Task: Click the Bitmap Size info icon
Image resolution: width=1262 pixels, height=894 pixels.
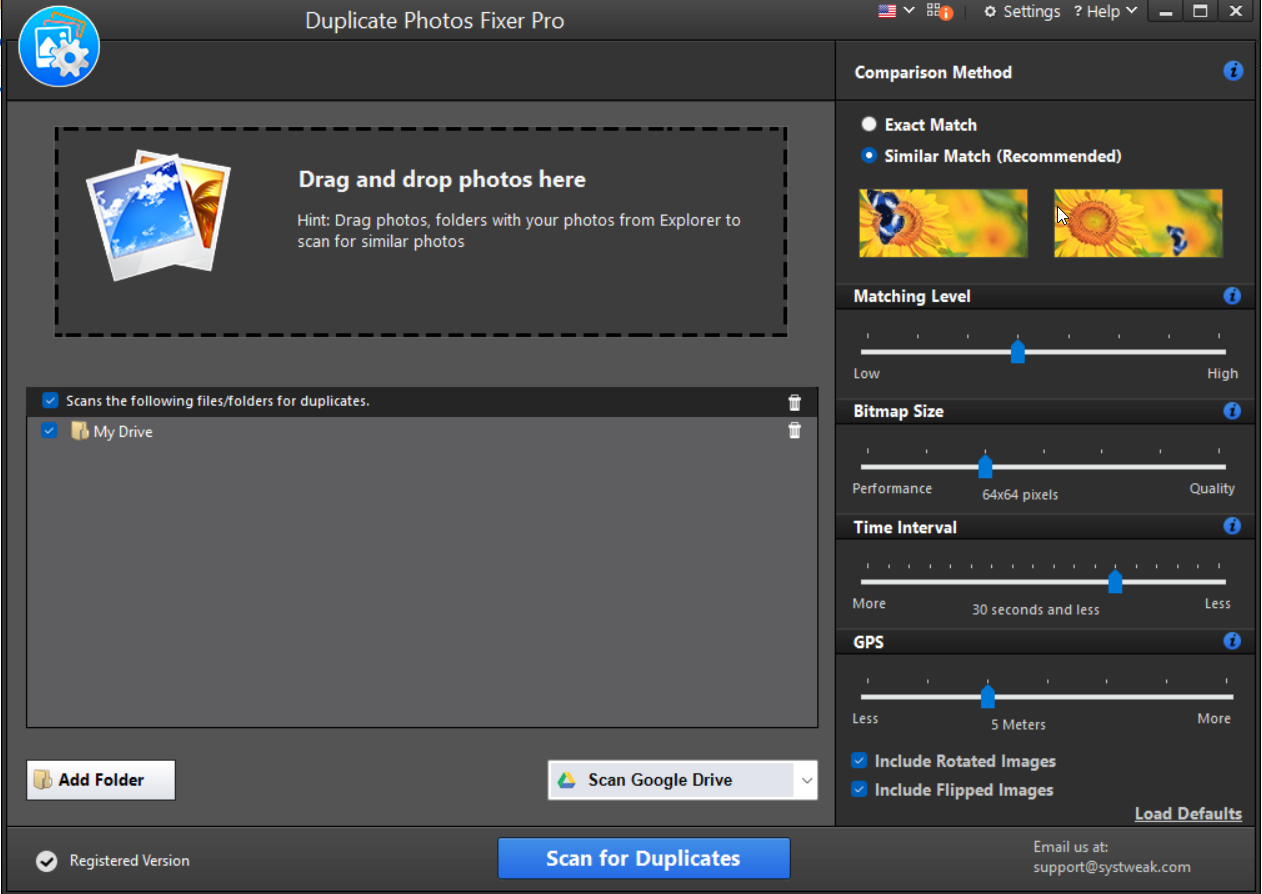Action: (x=1232, y=411)
